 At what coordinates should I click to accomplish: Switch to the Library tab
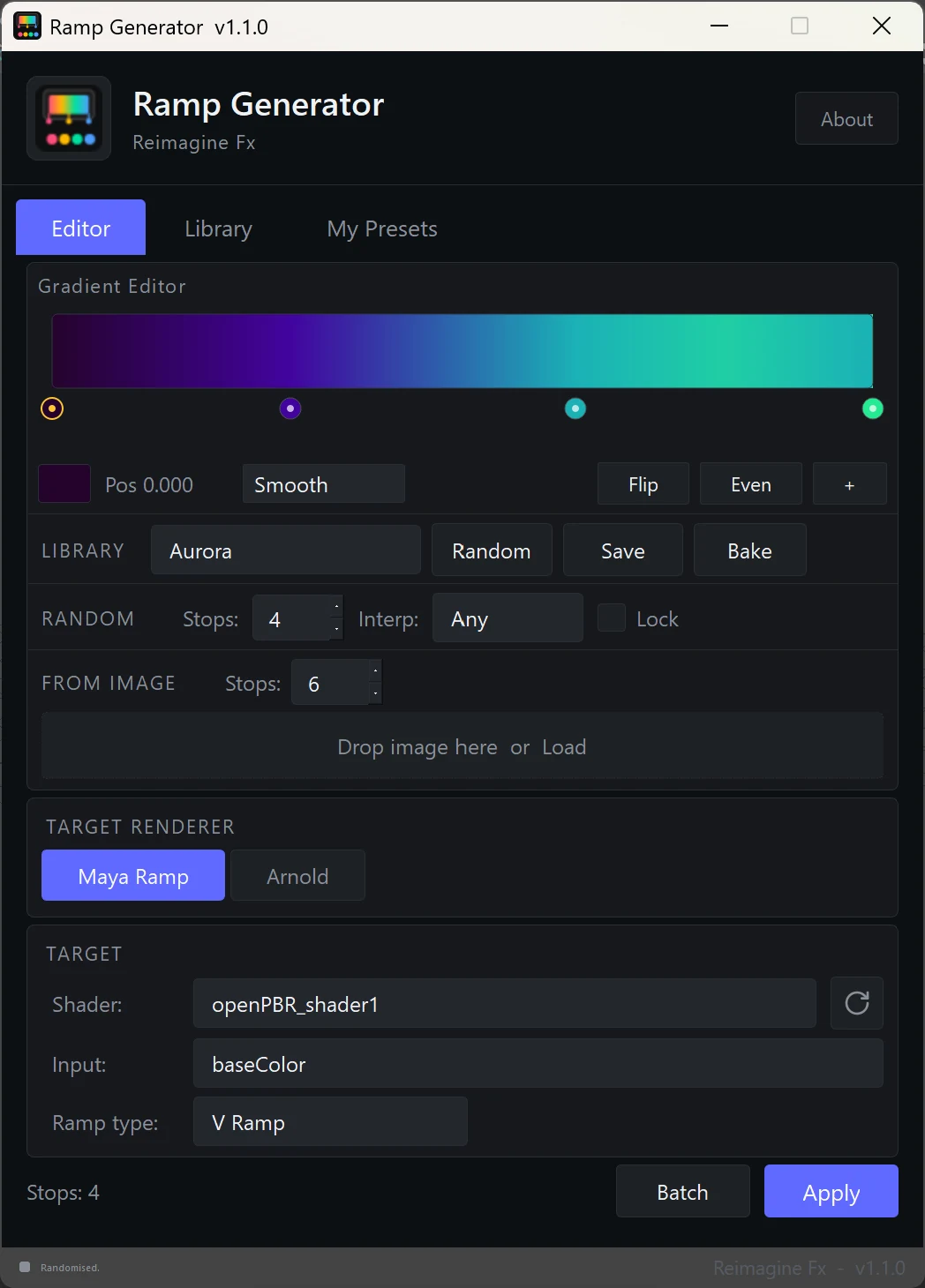(x=219, y=228)
